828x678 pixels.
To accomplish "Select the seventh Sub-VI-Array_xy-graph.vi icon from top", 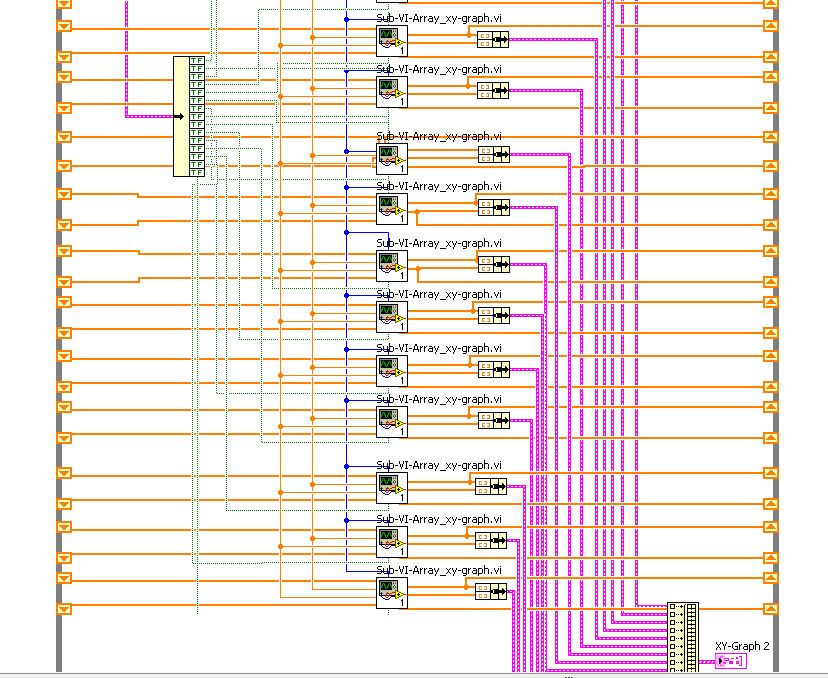I will click(x=392, y=371).
